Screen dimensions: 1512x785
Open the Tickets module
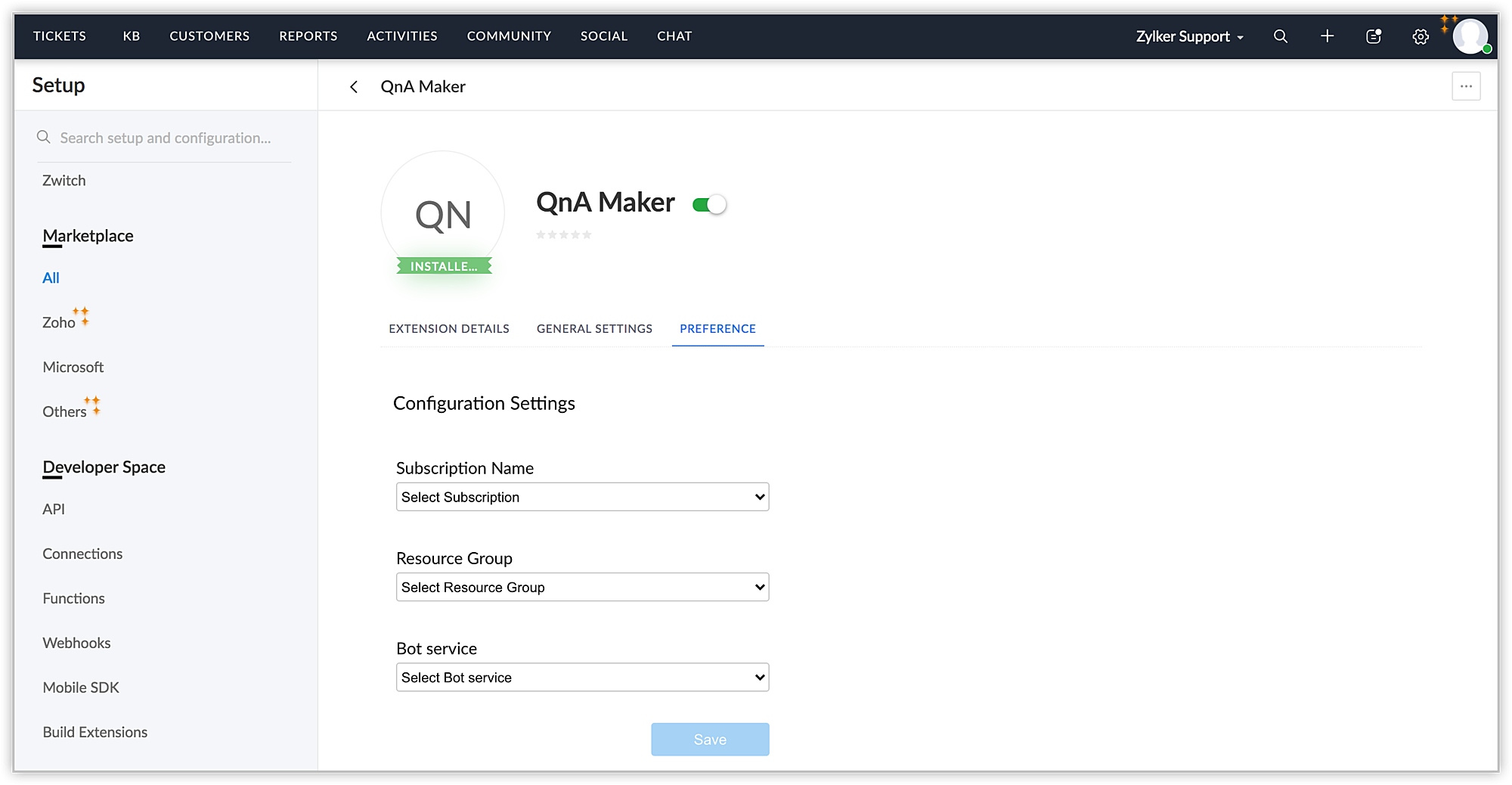pyautogui.click(x=60, y=36)
